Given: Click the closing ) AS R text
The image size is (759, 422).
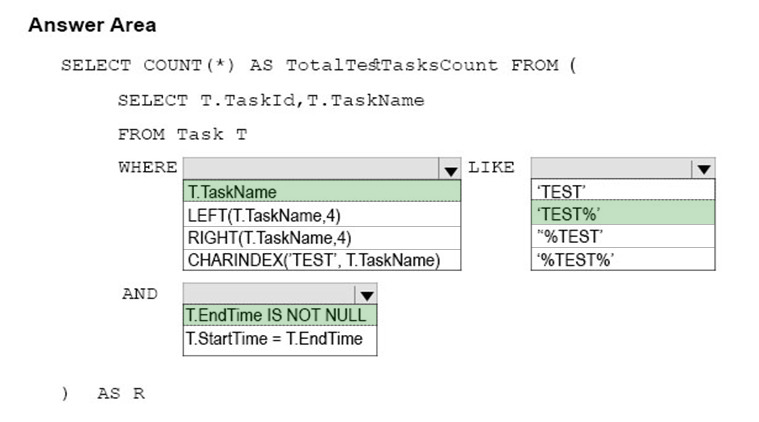Looking at the screenshot, I should 103,393.
